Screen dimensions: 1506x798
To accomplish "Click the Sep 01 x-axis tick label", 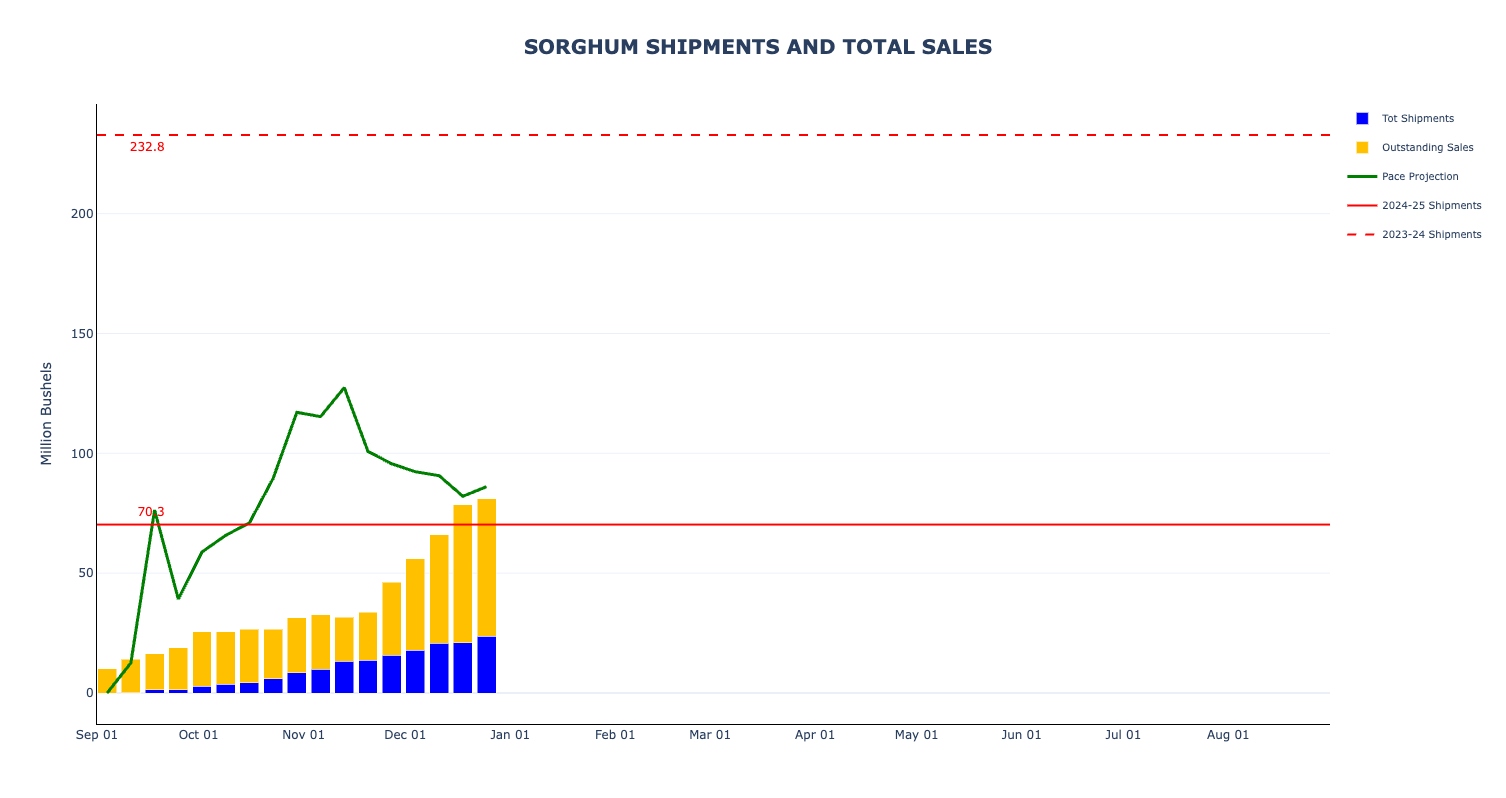I will 97,735.
